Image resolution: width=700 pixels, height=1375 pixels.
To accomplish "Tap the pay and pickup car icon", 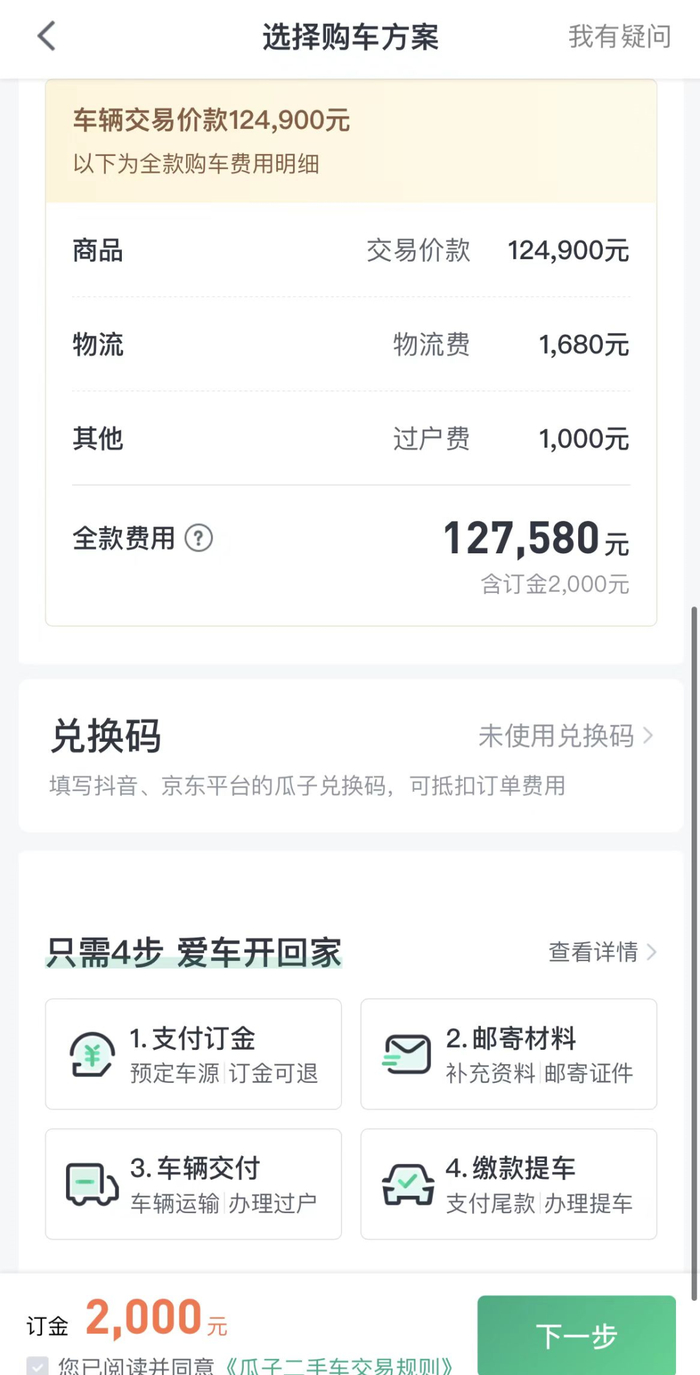I will click(x=407, y=1184).
